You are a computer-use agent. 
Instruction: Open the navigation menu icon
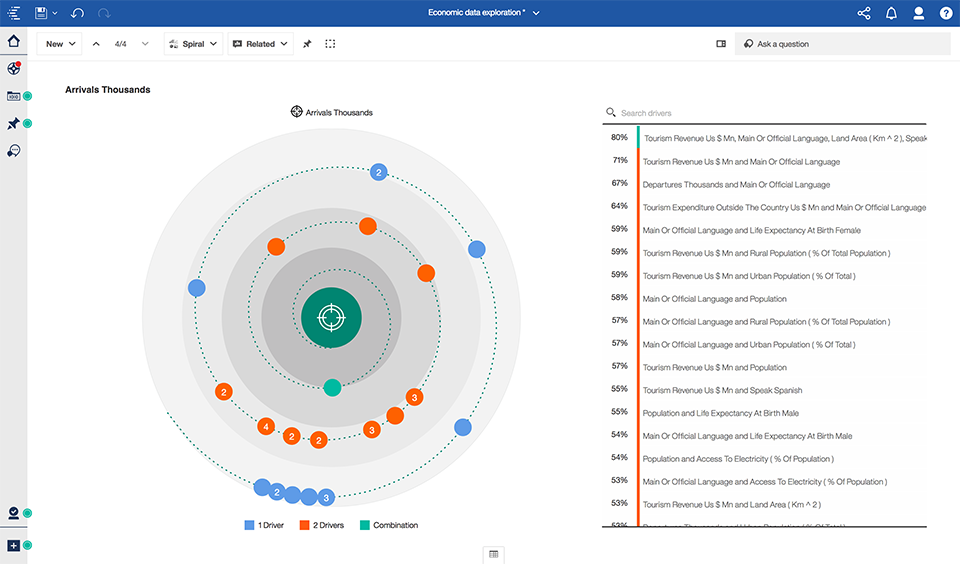click(13, 13)
